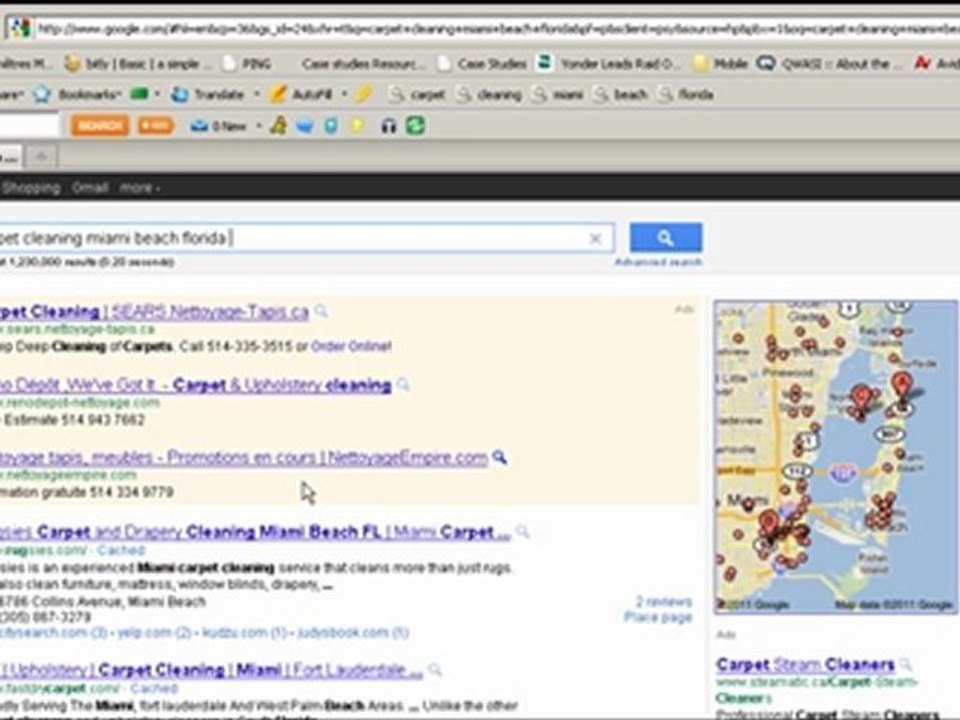Open the Carpet & Upholstery cleaning ad
960x720 pixels.
tap(195, 385)
